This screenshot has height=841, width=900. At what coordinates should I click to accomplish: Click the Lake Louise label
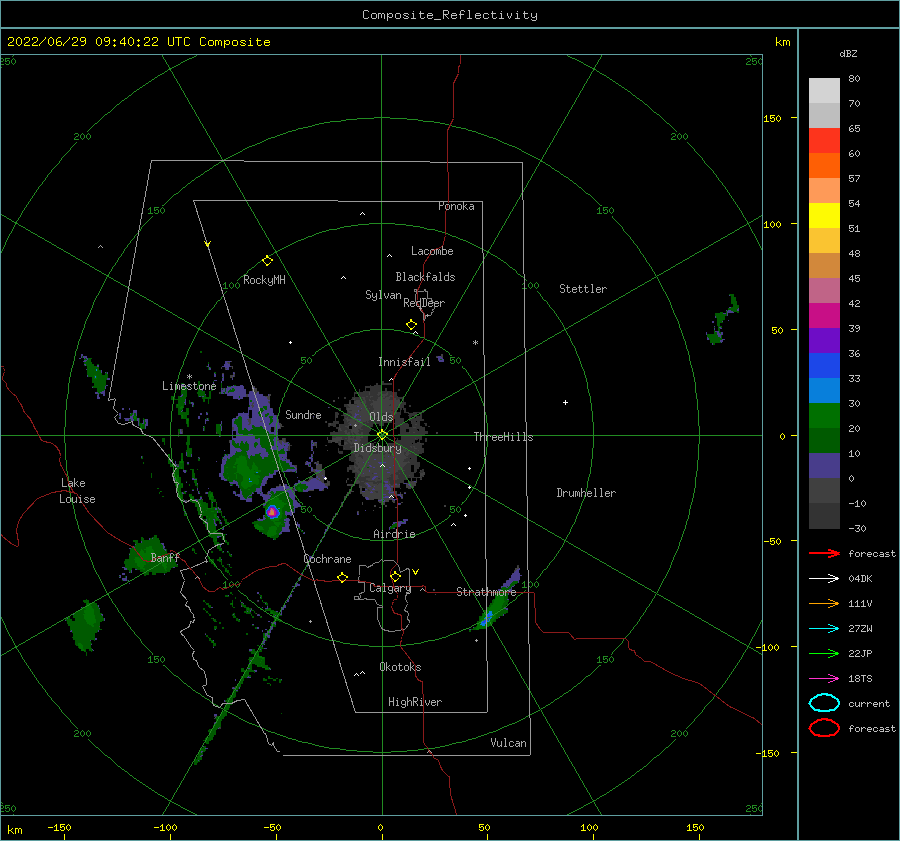coord(77,491)
